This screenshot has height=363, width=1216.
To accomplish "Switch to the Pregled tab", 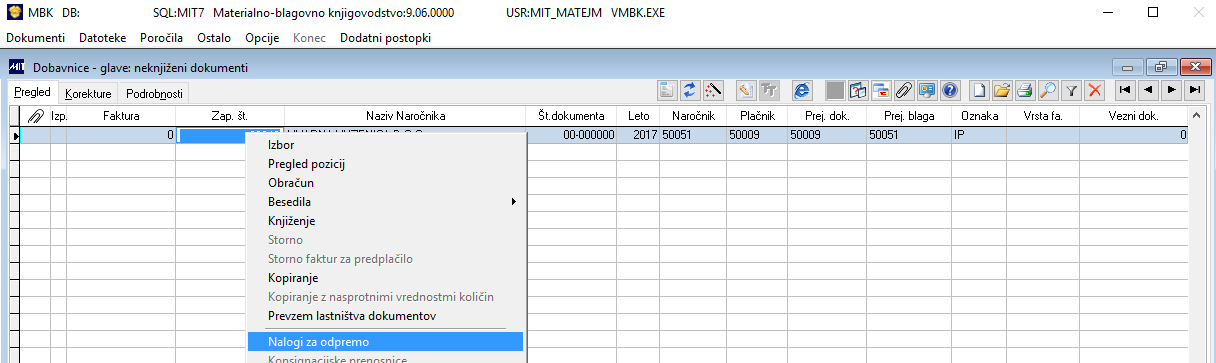I will [x=32, y=92].
